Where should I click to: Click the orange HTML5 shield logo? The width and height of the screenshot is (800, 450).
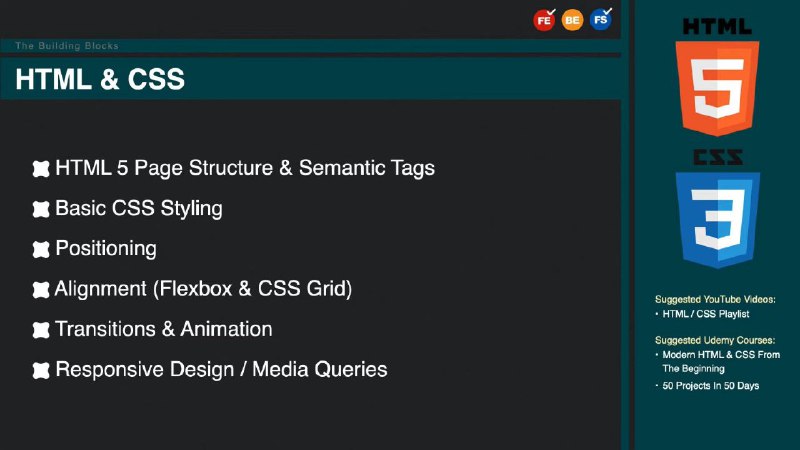(717, 88)
